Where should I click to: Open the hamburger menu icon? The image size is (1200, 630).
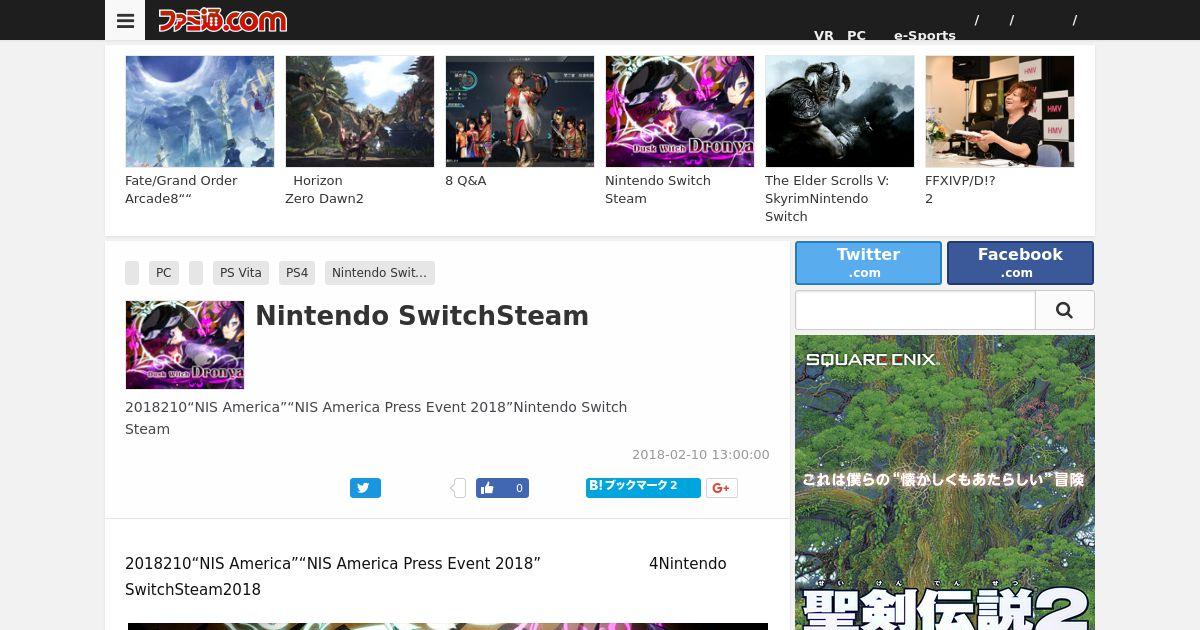125,20
